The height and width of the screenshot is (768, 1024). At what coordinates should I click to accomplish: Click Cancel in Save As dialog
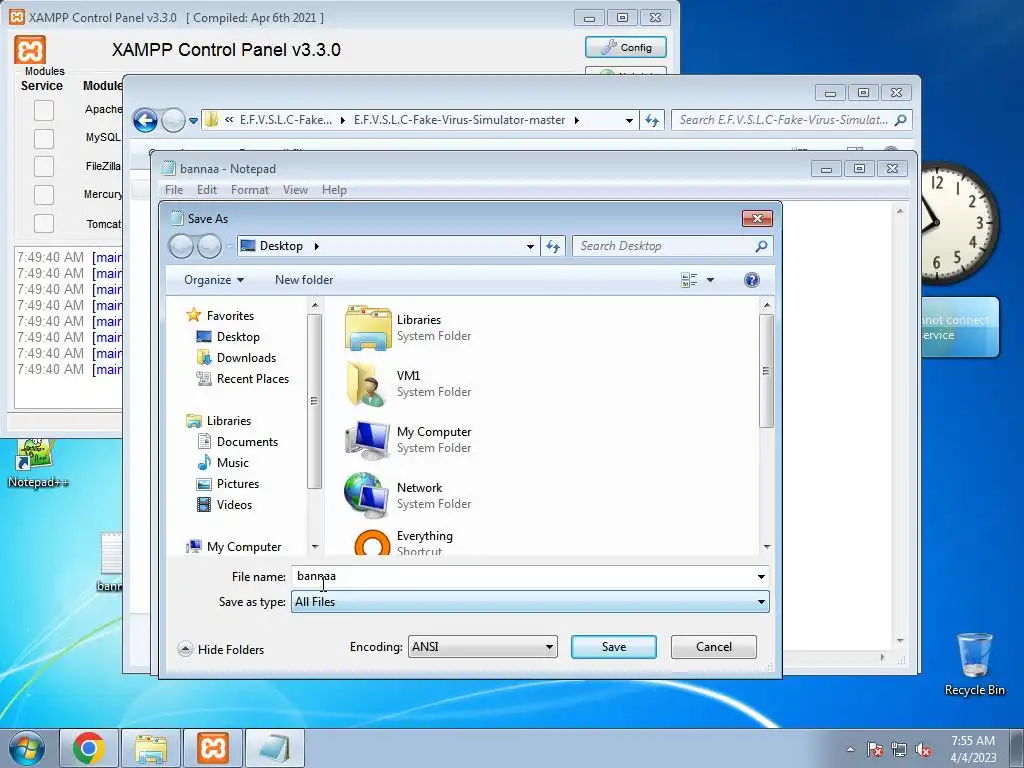pyautogui.click(x=713, y=647)
